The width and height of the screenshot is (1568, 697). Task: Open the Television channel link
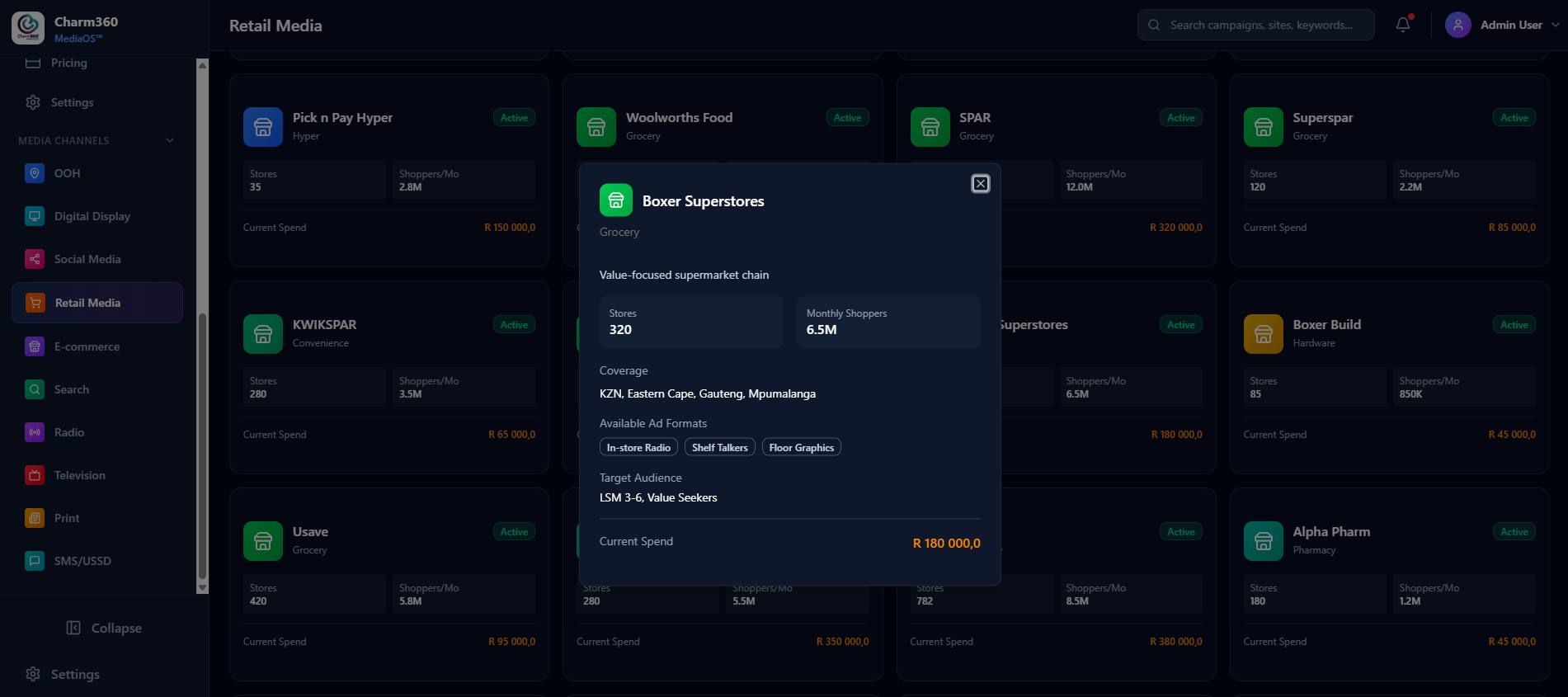click(x=97, y=475)
